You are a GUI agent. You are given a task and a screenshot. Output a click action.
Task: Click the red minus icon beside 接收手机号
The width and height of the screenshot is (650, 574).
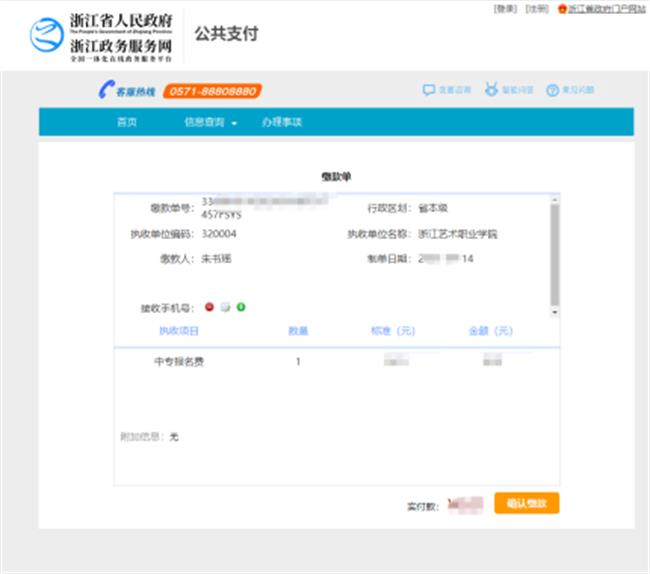point(210,307)
